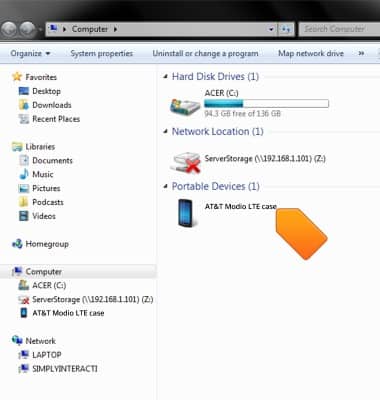Open the Music library

point(43,174)
